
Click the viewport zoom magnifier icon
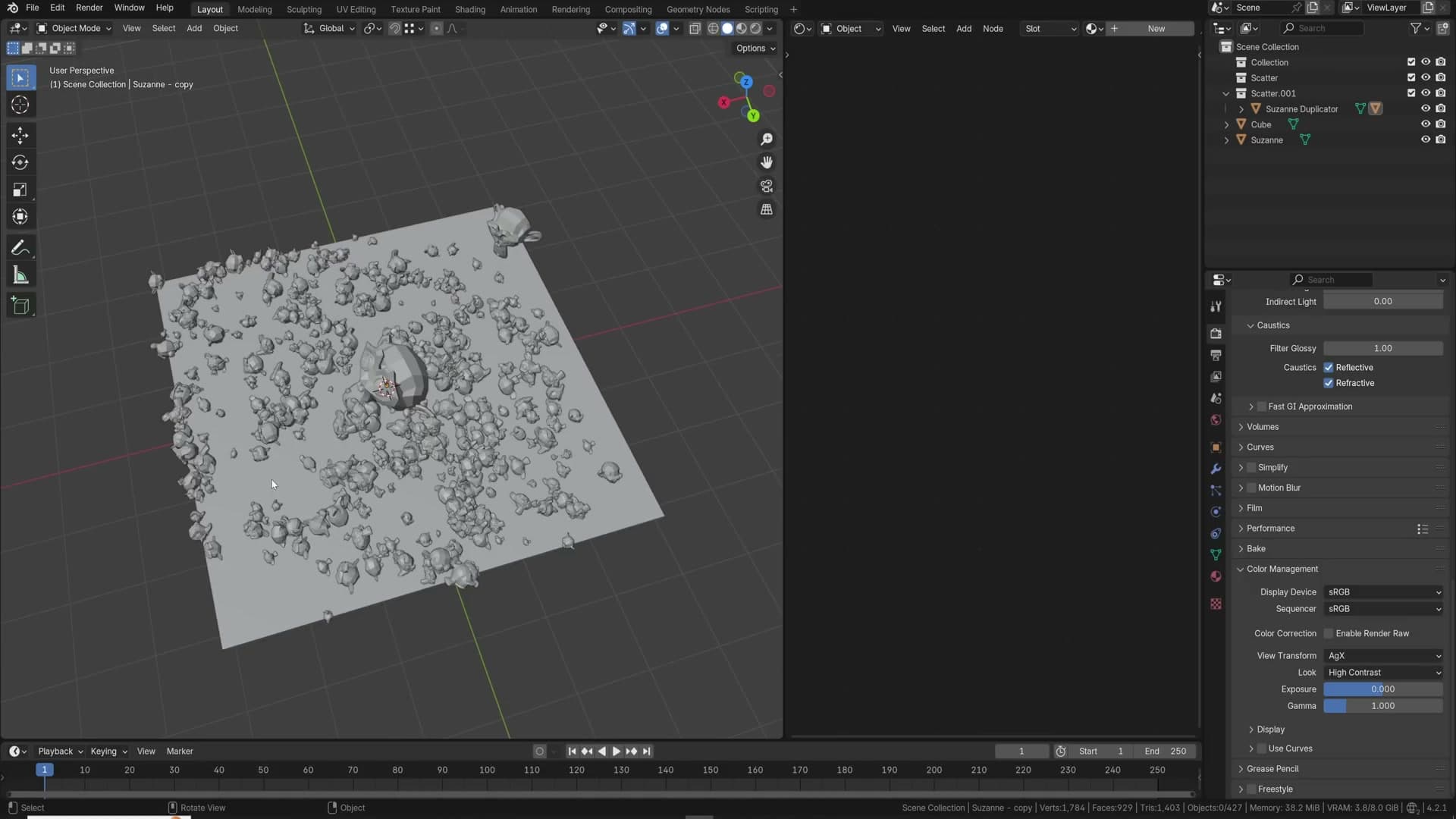[767, 140]
